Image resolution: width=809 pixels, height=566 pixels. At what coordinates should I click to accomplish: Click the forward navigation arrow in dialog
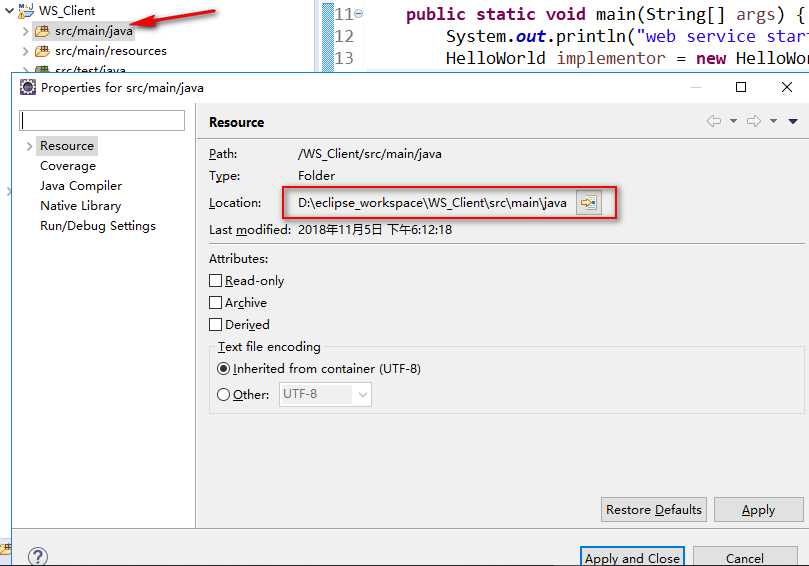point(754,121)
